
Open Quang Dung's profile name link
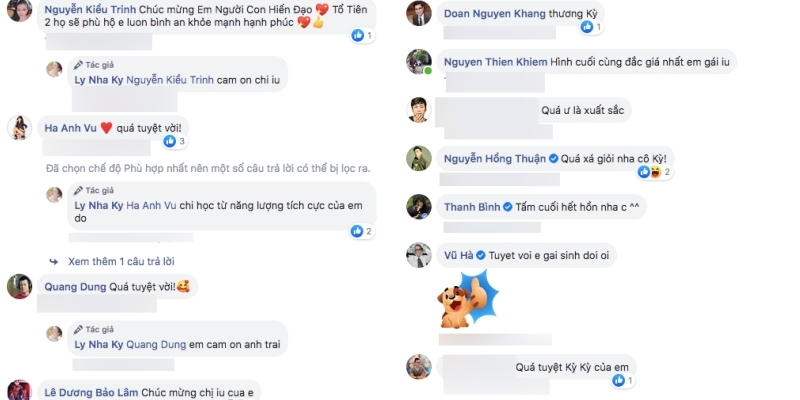point(75,287)
